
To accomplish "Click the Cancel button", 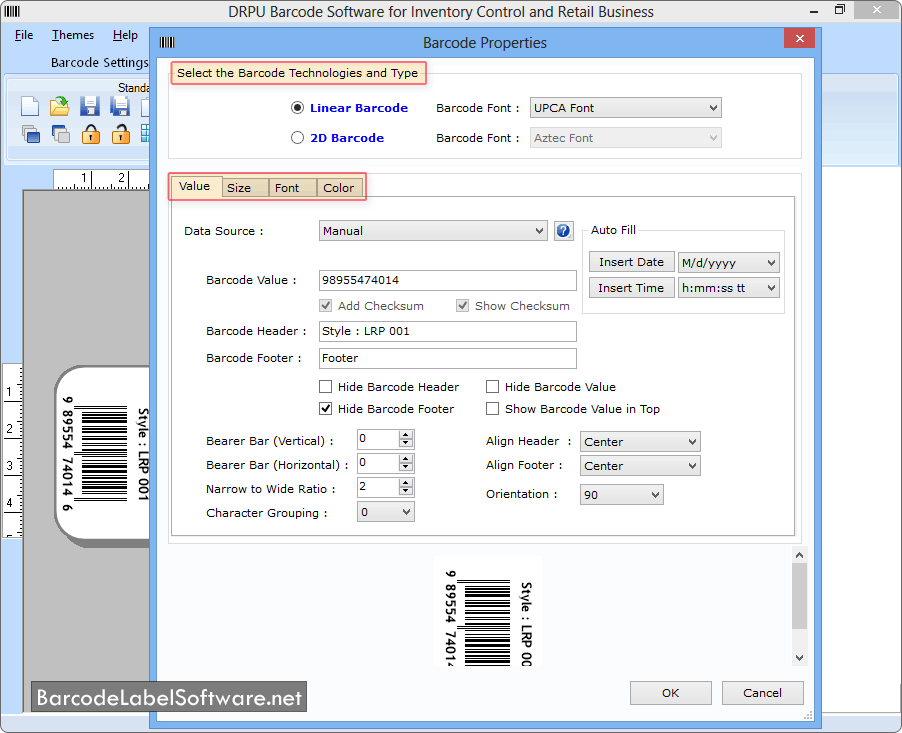I will pos(762,693).
